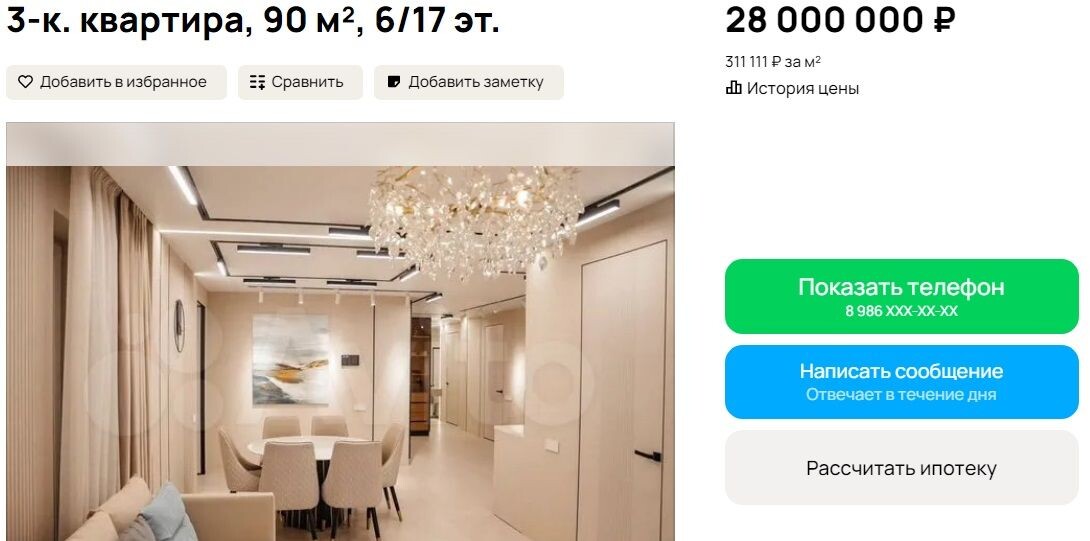Click the blue 'Написать сообщение' button

click(902, 382)
